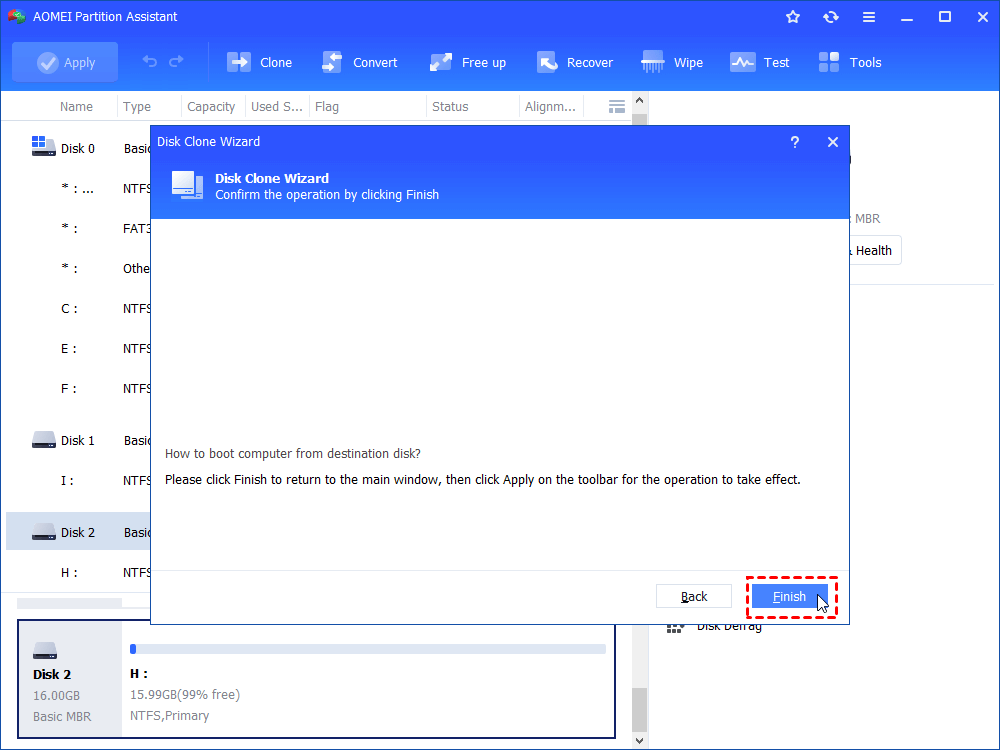Select the Disk 2 row in list
The height and width of the screenshot is (750, 1000).
pyautogui.click(x=78, y=533)
